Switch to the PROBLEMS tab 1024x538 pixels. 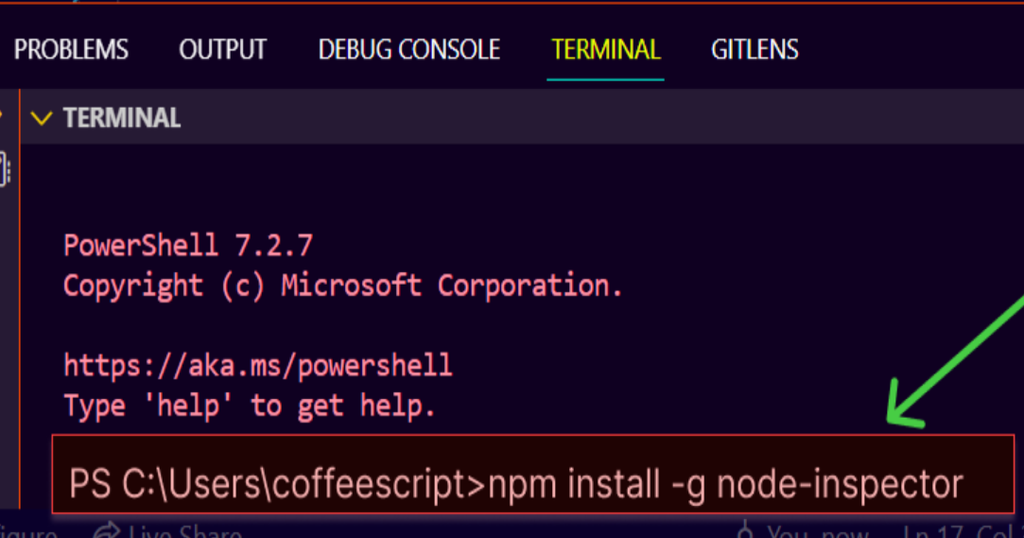[71, 49]
